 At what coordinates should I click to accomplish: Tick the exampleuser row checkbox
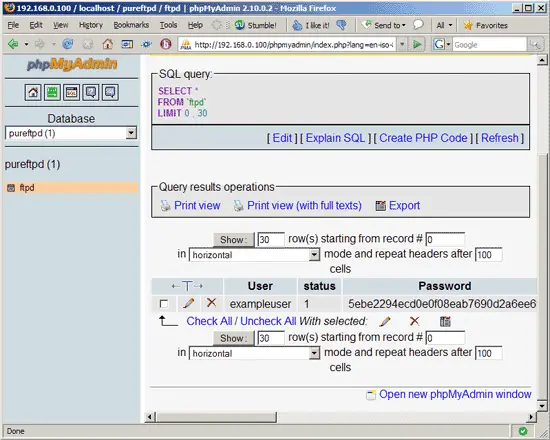tap(163, 304)
